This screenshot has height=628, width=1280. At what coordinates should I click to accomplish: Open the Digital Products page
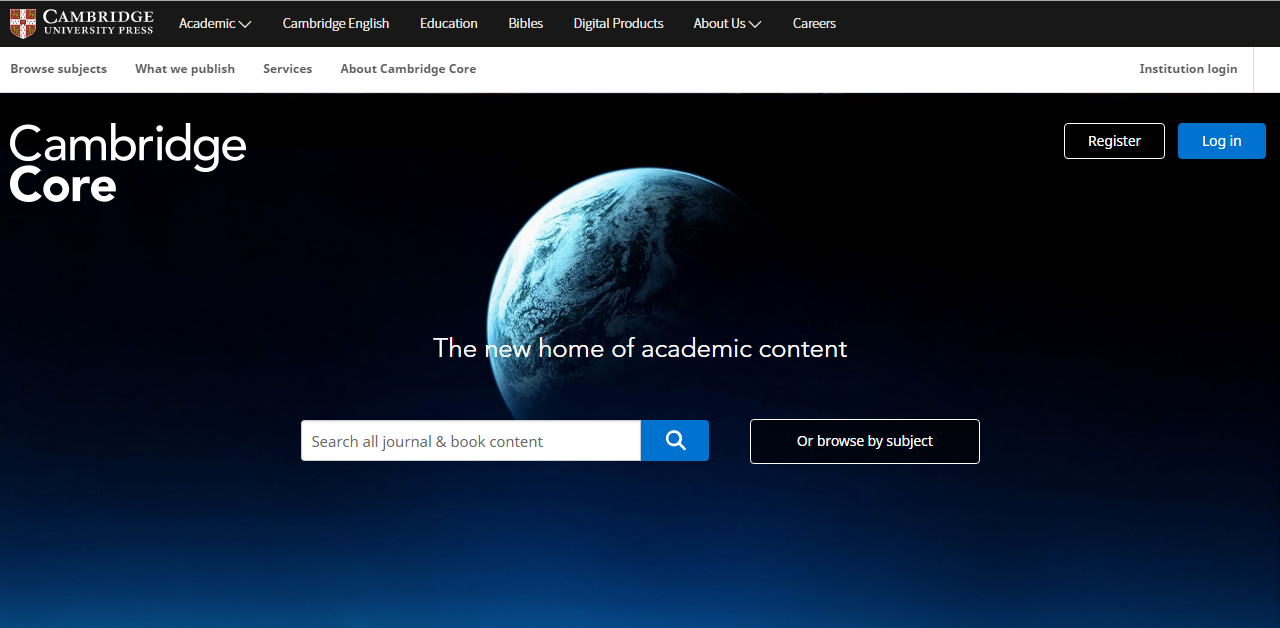[618, 23]
